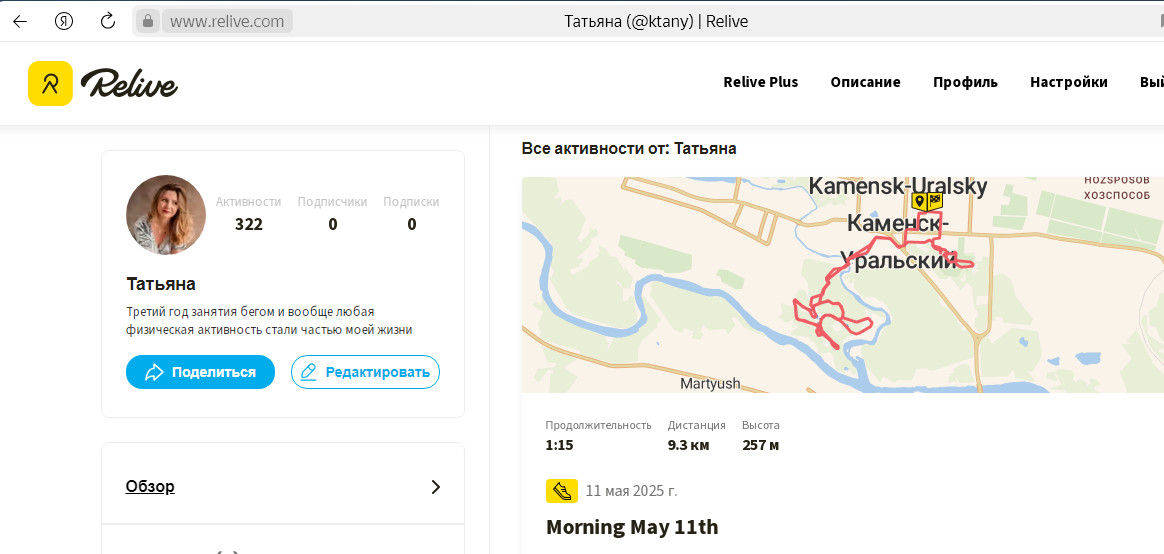This screenshot has width=1164, height=554.
Task: Click the Дистанция value 9.3 км
Action: (x=689, y=446)
